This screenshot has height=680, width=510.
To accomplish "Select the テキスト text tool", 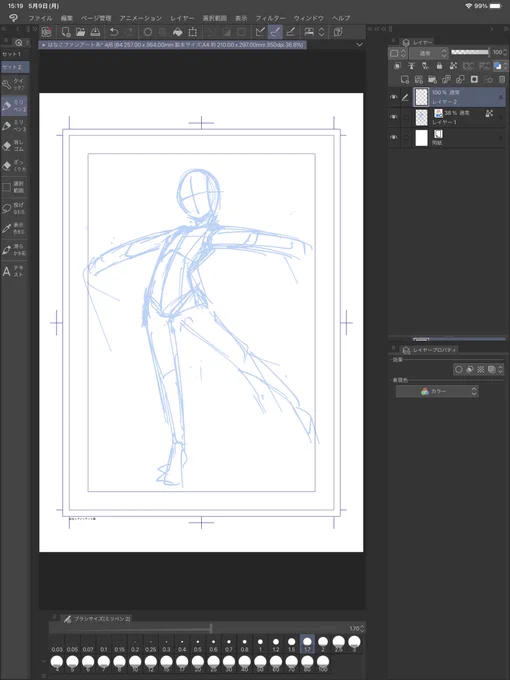I will [x=14, y=271].
